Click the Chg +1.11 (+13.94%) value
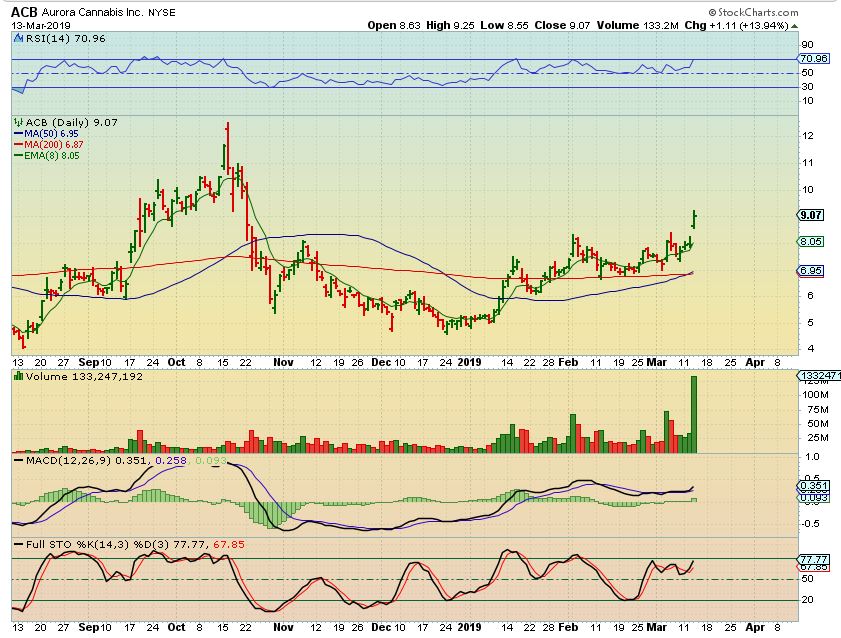This screenshot has height=638, width=841. click(736, 25)
